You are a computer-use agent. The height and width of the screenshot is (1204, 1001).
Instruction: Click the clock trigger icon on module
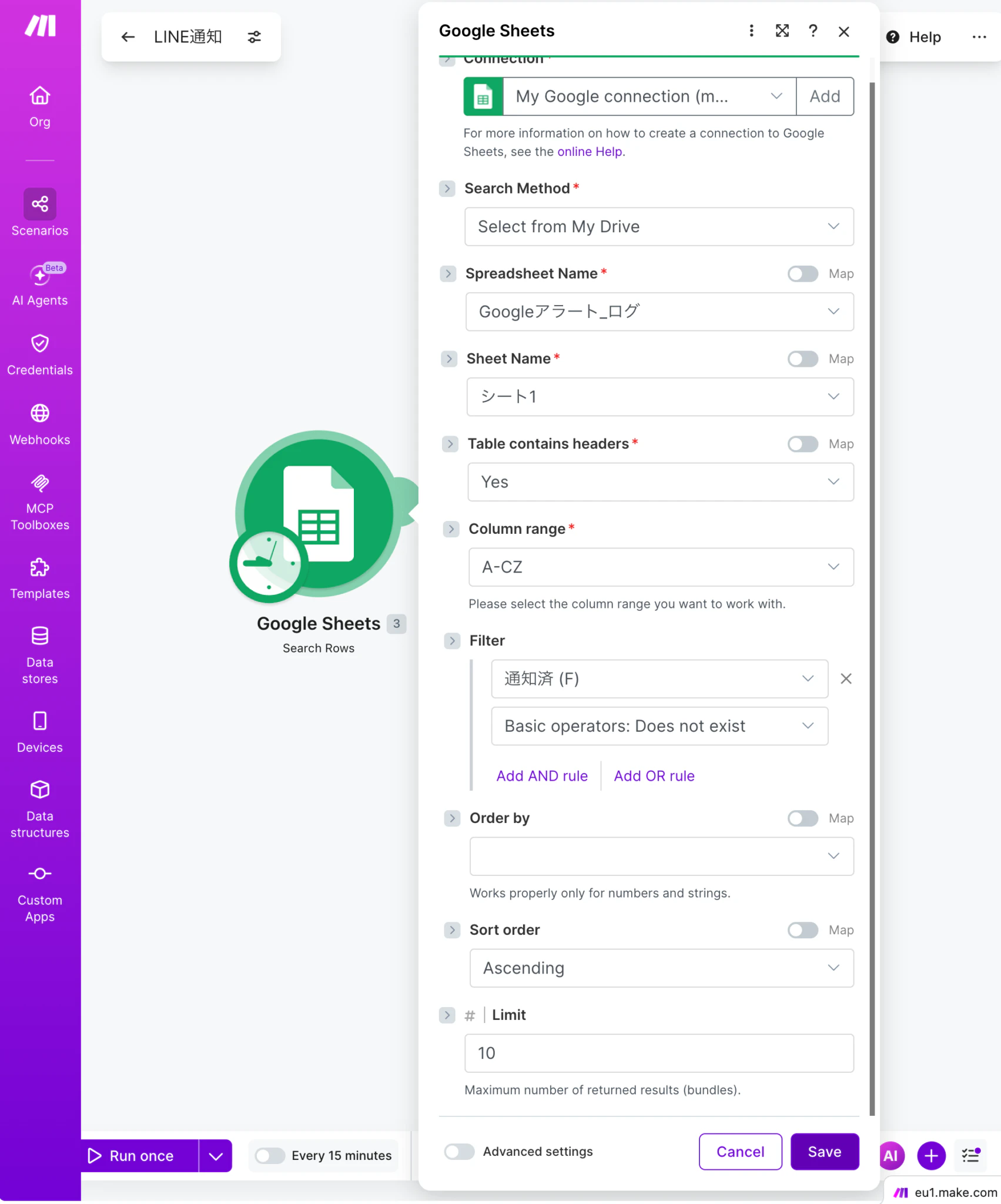(x=269, y=564)
